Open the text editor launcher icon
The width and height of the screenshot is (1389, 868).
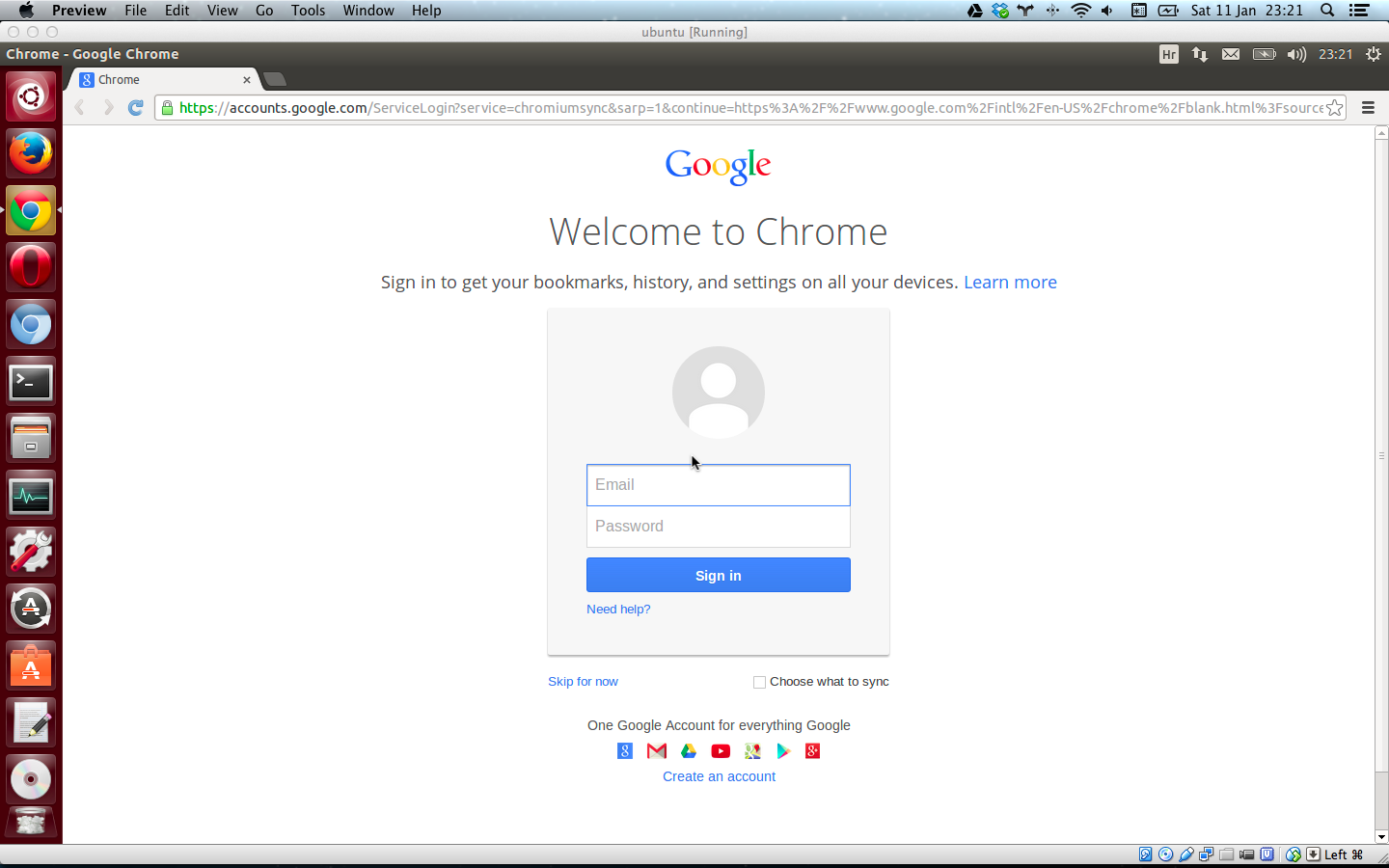click(31, 723)
